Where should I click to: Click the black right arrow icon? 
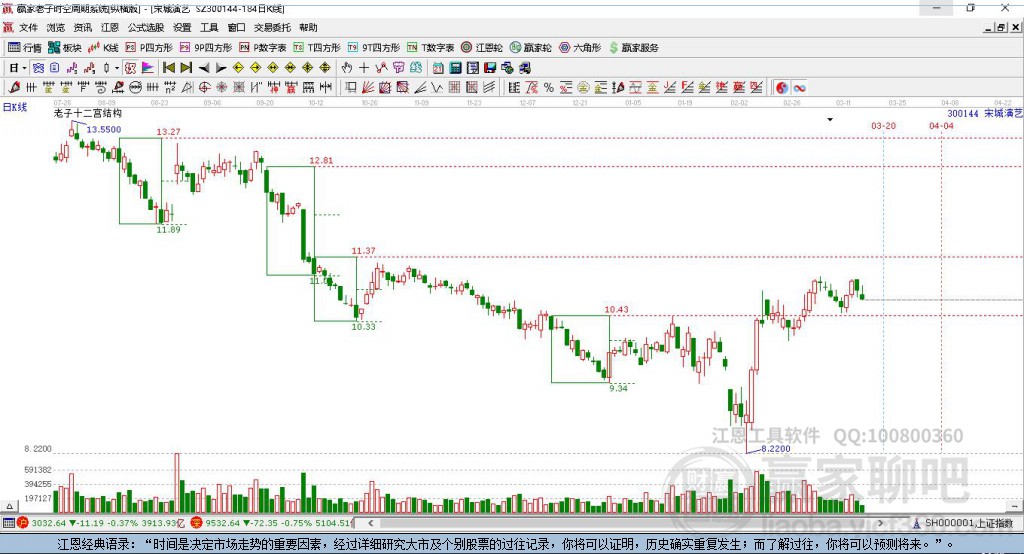click(x=221, y=68)
